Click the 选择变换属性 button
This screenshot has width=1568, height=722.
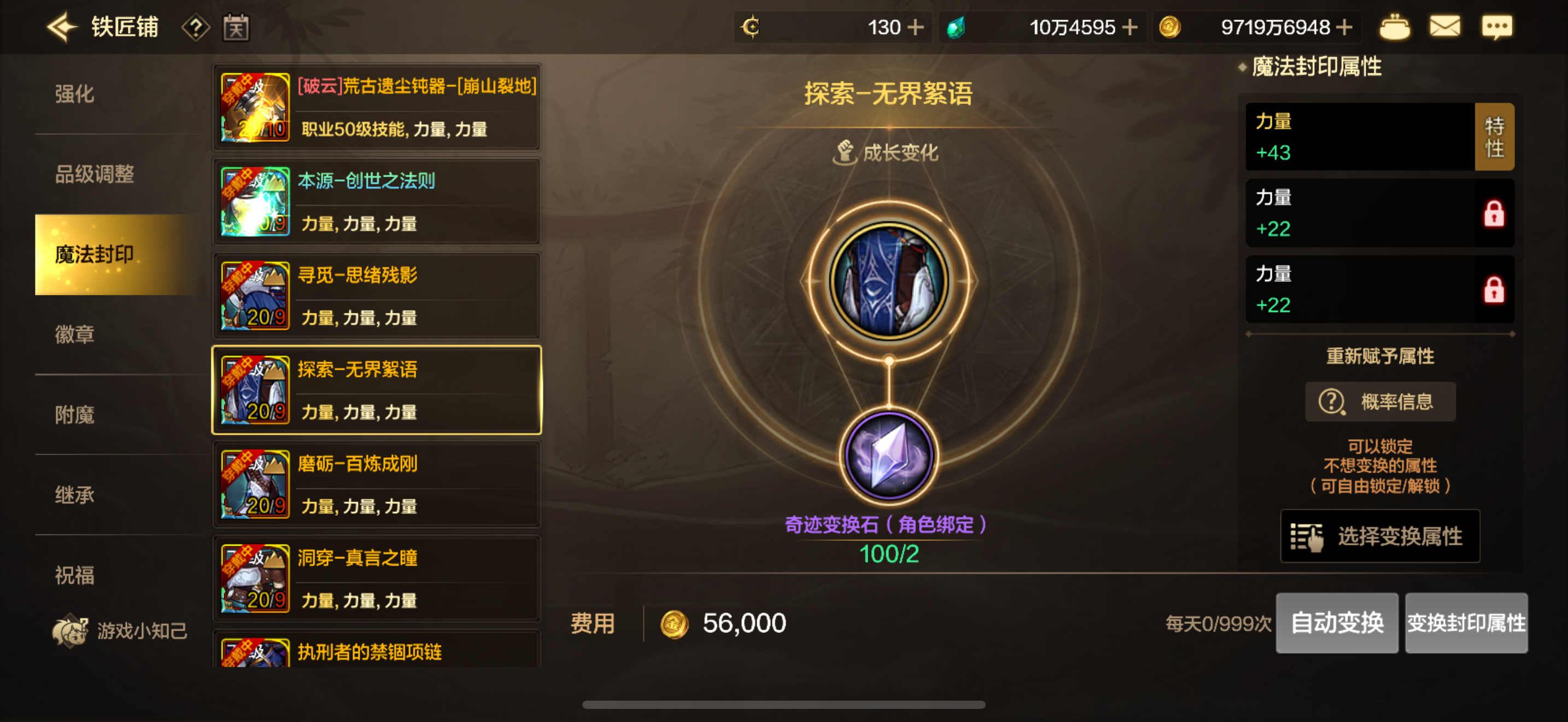click(x=1380, y=537)
